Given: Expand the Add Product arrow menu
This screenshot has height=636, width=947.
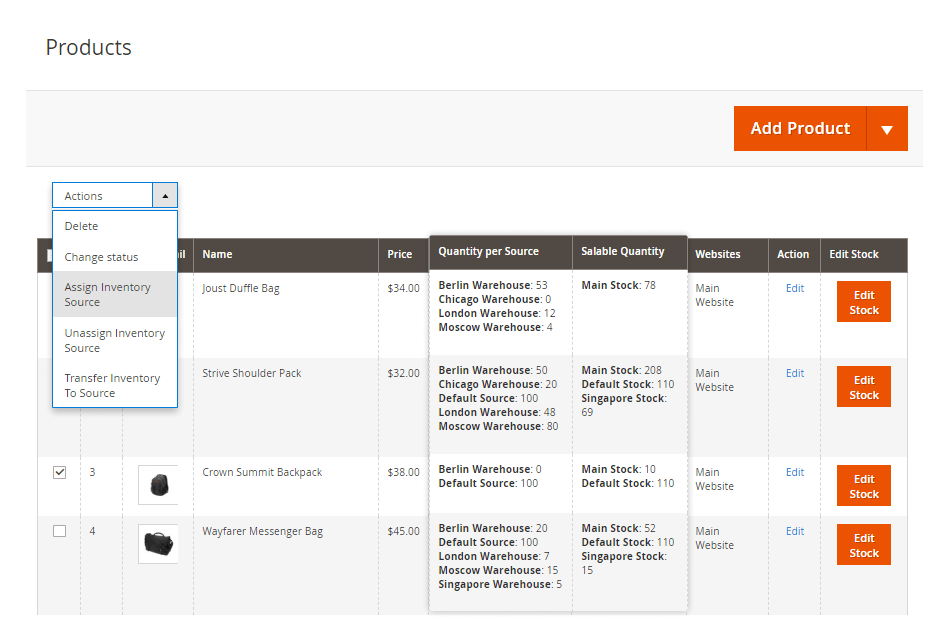Looking at the screenshot, I should [x=886, y=129].
